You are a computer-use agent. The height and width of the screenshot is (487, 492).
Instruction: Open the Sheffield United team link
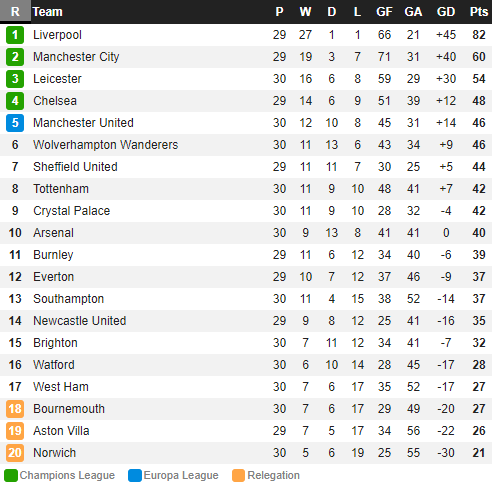coord(75,167)
